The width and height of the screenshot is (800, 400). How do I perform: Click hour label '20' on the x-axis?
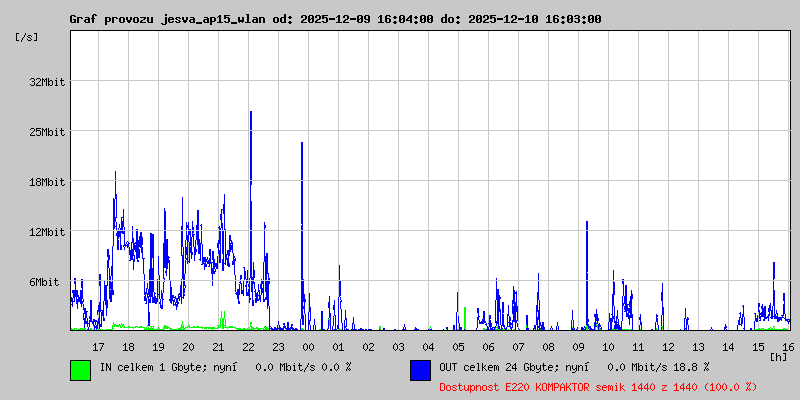(x=188, y=347)
